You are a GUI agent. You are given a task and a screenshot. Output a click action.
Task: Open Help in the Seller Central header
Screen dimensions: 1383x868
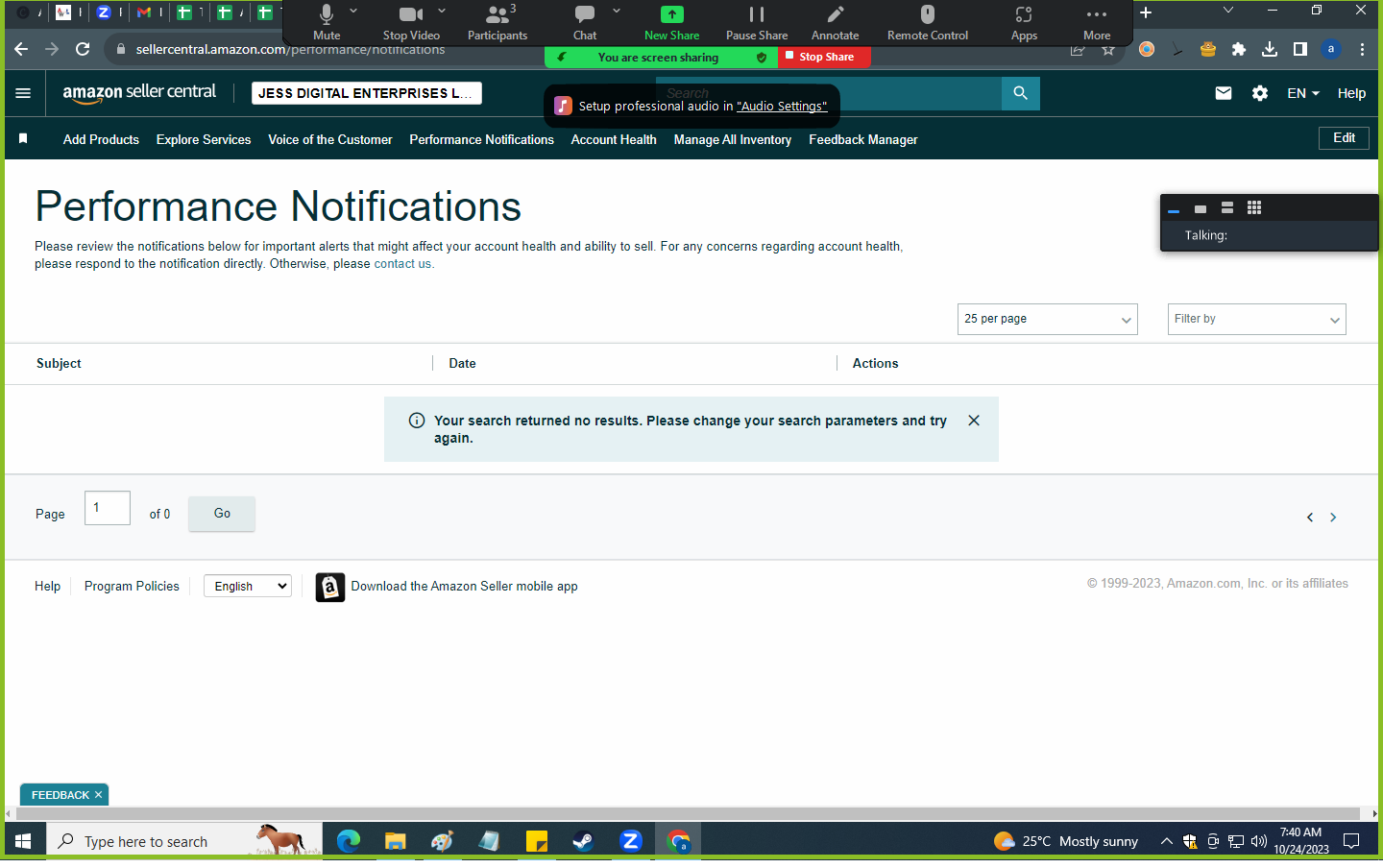[1351, 93]
